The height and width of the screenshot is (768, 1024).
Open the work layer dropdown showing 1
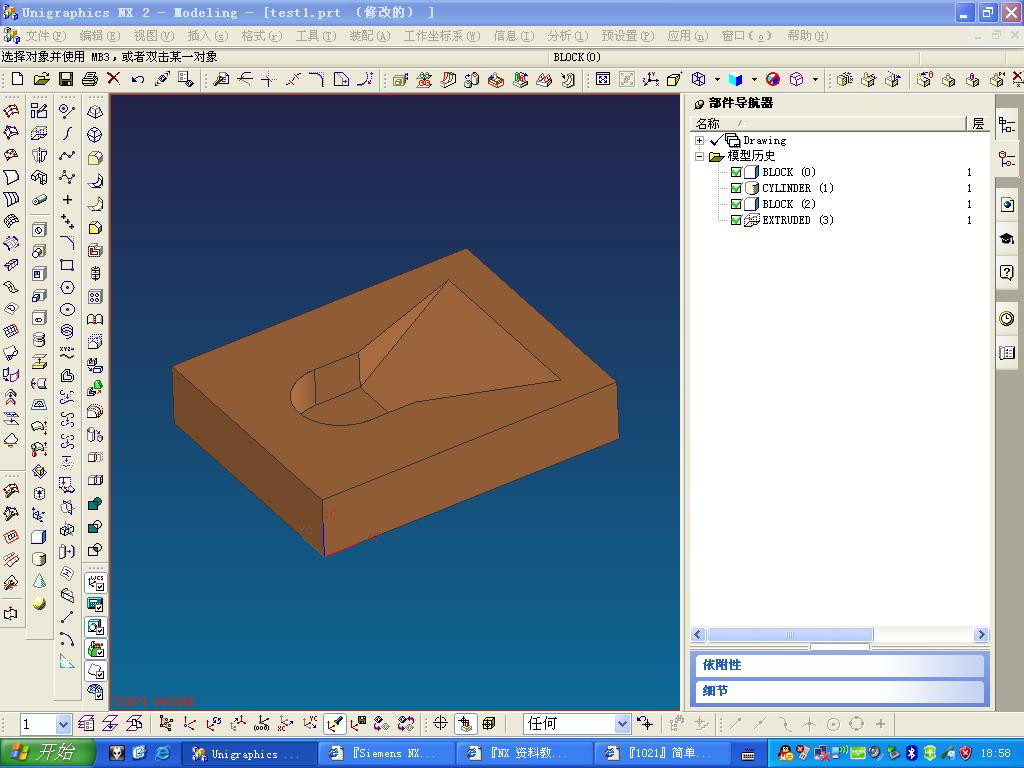(x=63, y=724)
